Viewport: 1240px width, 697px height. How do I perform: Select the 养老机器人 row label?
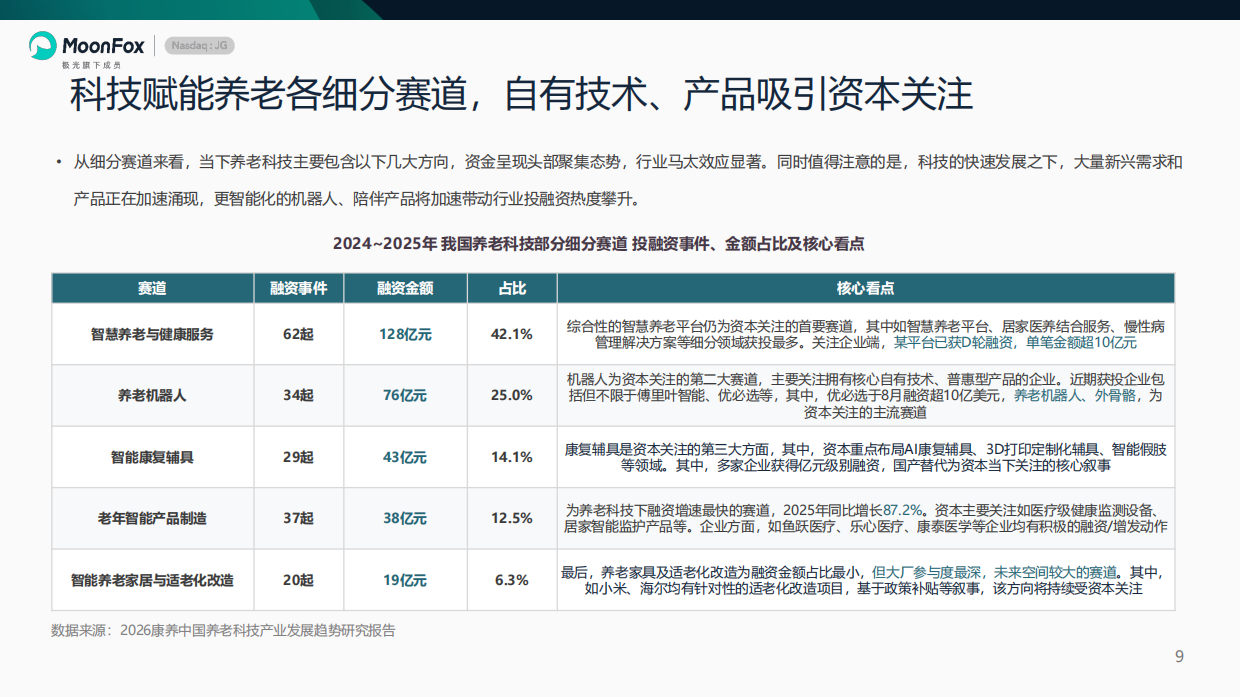(x=152, y=395)
